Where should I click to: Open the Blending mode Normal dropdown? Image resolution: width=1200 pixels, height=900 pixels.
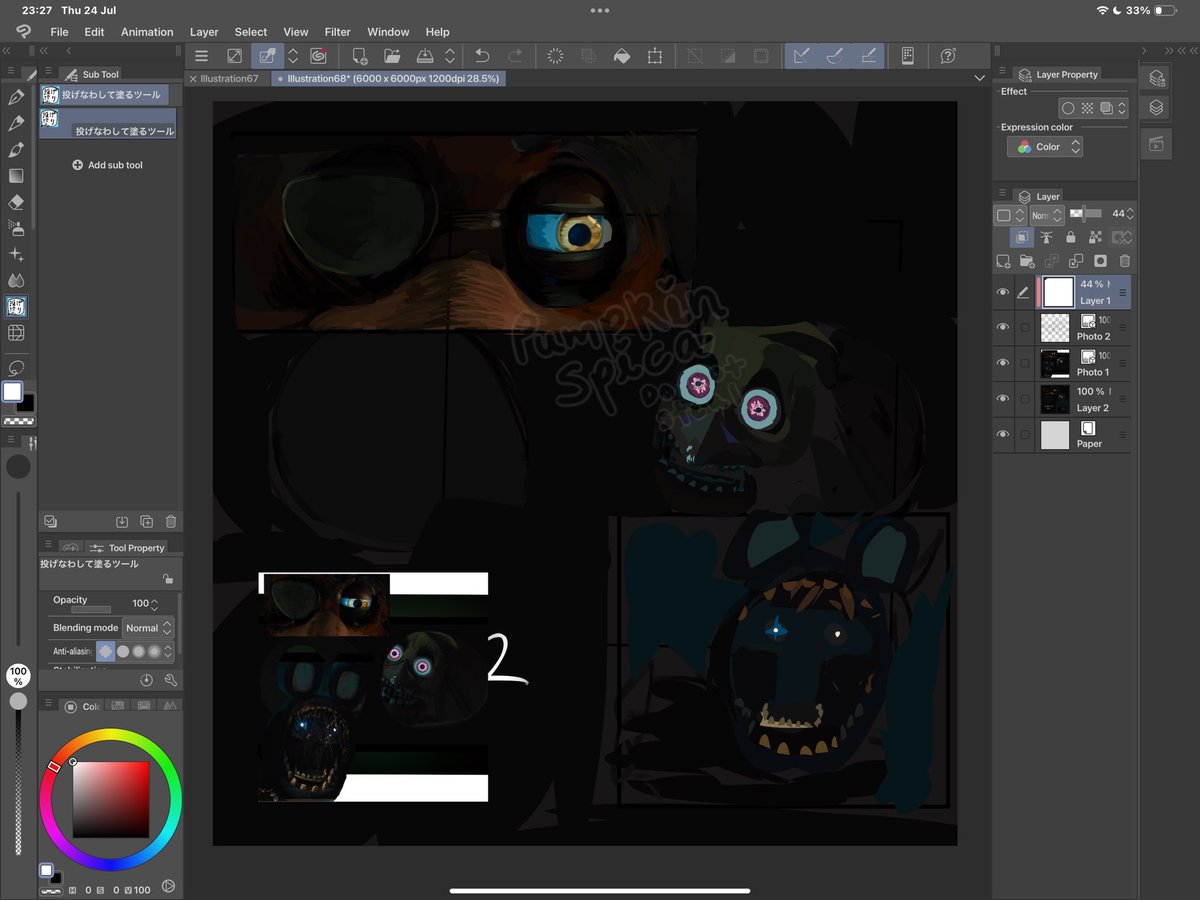pos(148,628)
